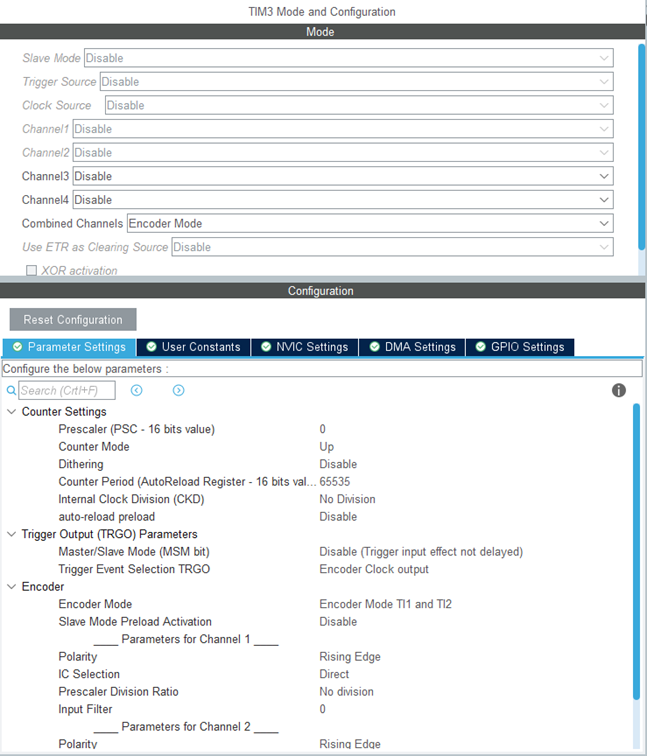Viewport: 647px width, 756px height.
Task: Collapse the Encoder section
Action: point(11,587)
